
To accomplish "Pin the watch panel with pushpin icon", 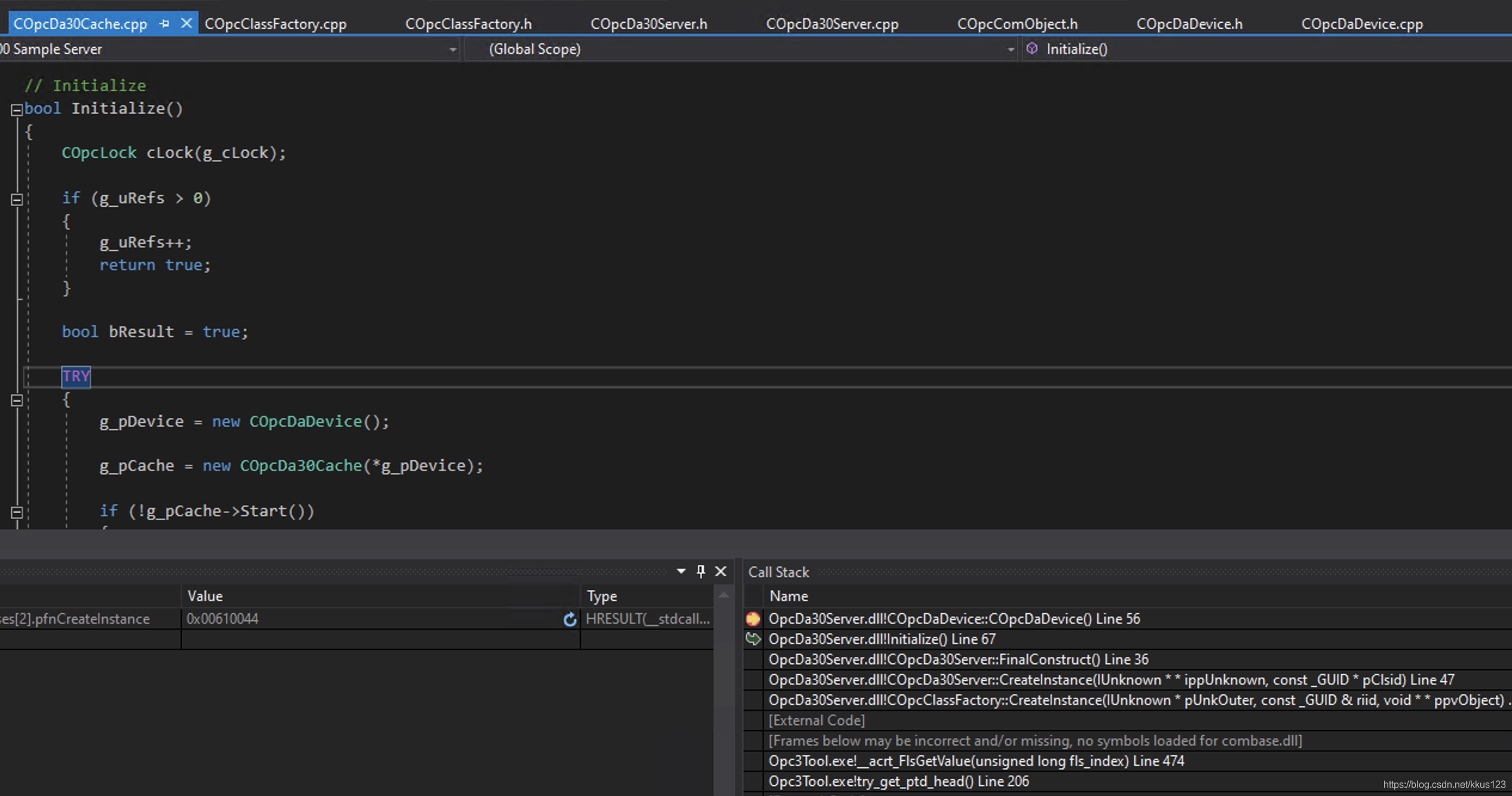I will [700, 571].
